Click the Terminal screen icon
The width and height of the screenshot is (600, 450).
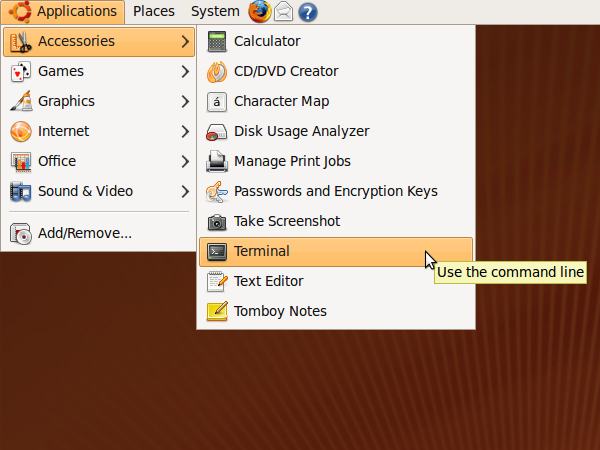[x=217, y=251]
